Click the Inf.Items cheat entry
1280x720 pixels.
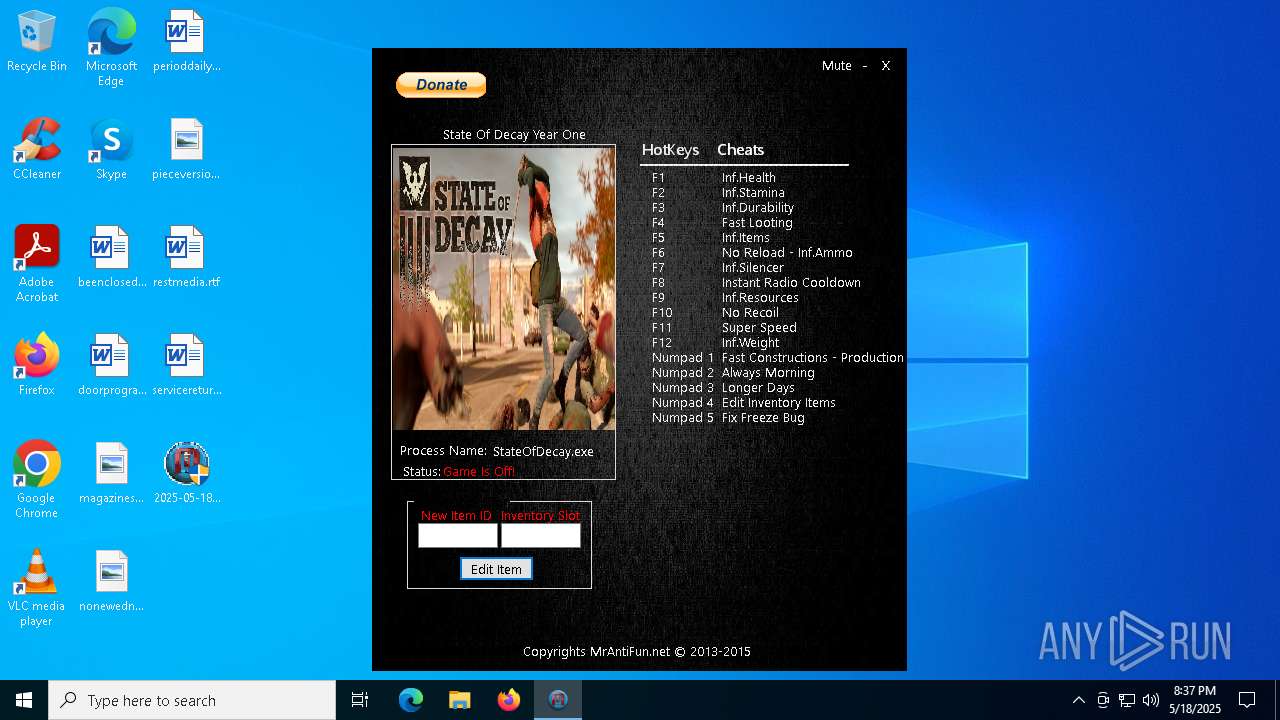745,238
